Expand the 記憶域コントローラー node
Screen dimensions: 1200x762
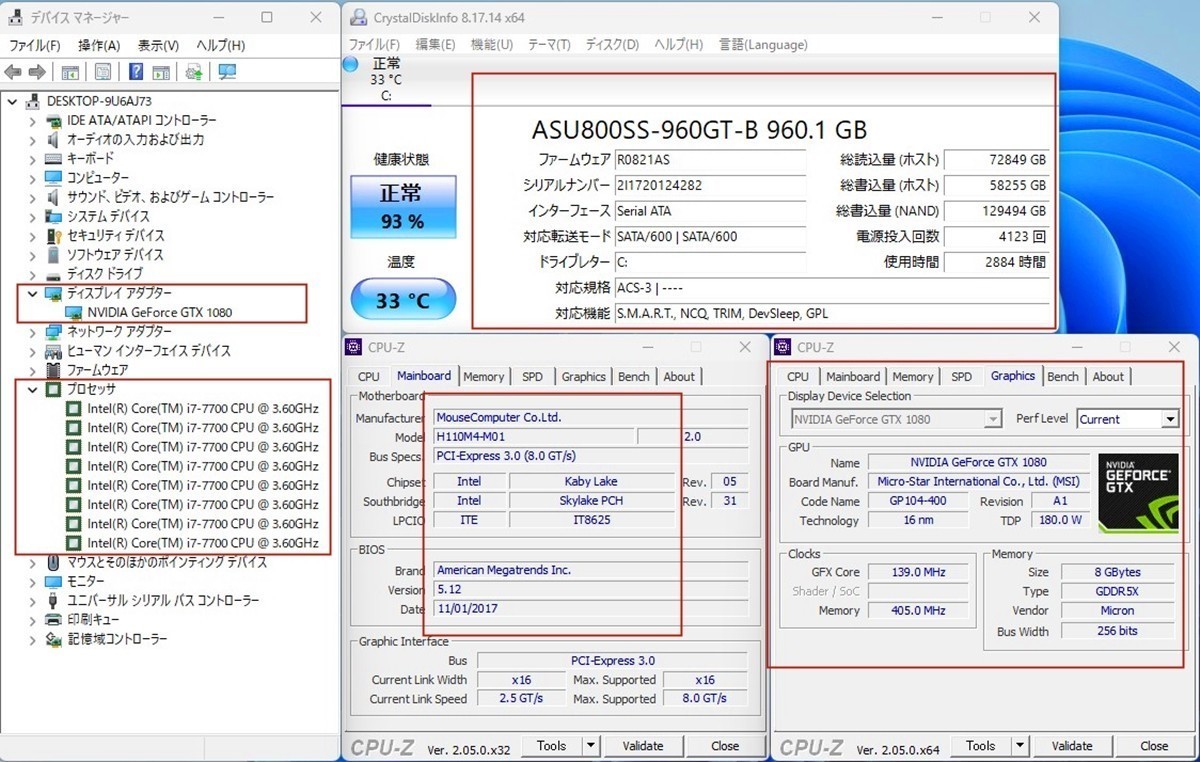pyautogui.click(x=32, y=639)
